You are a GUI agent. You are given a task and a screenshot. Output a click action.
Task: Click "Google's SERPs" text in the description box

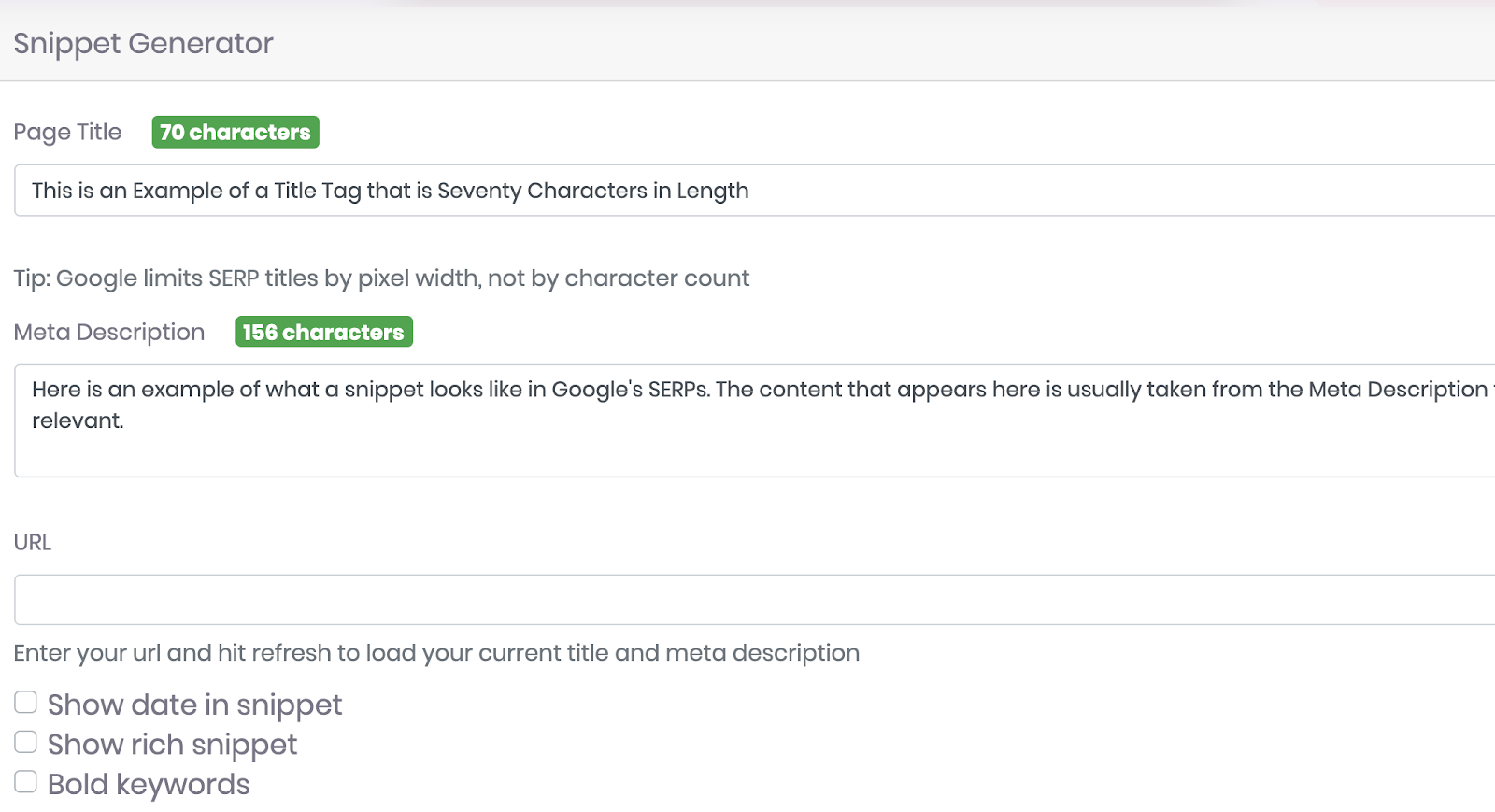[631, 390]
